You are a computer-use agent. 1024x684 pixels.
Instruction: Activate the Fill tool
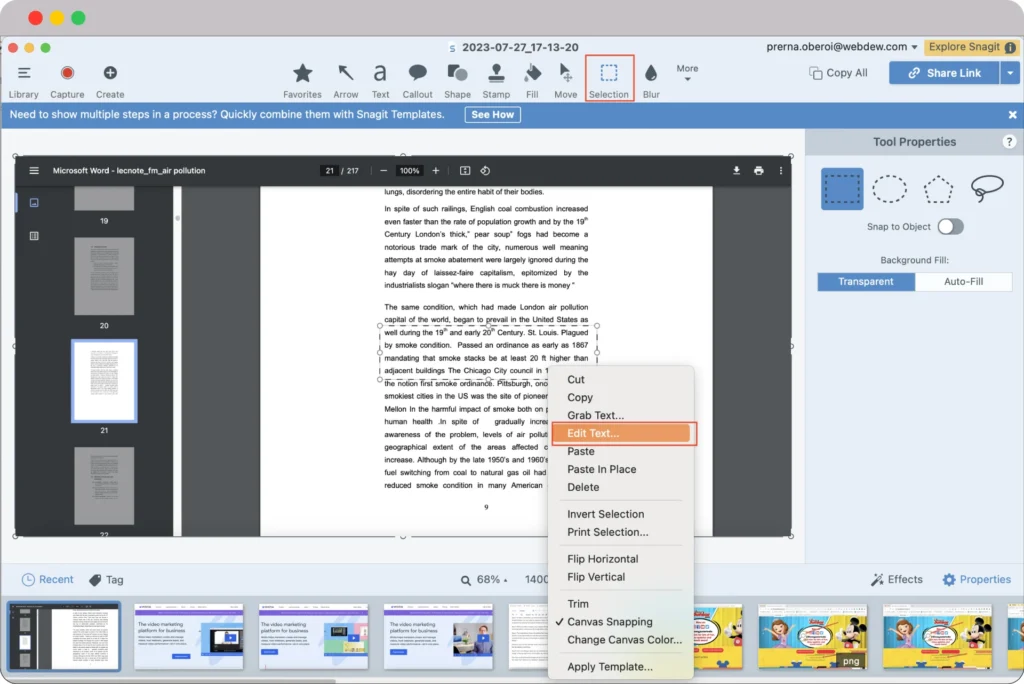coord(533,75)
